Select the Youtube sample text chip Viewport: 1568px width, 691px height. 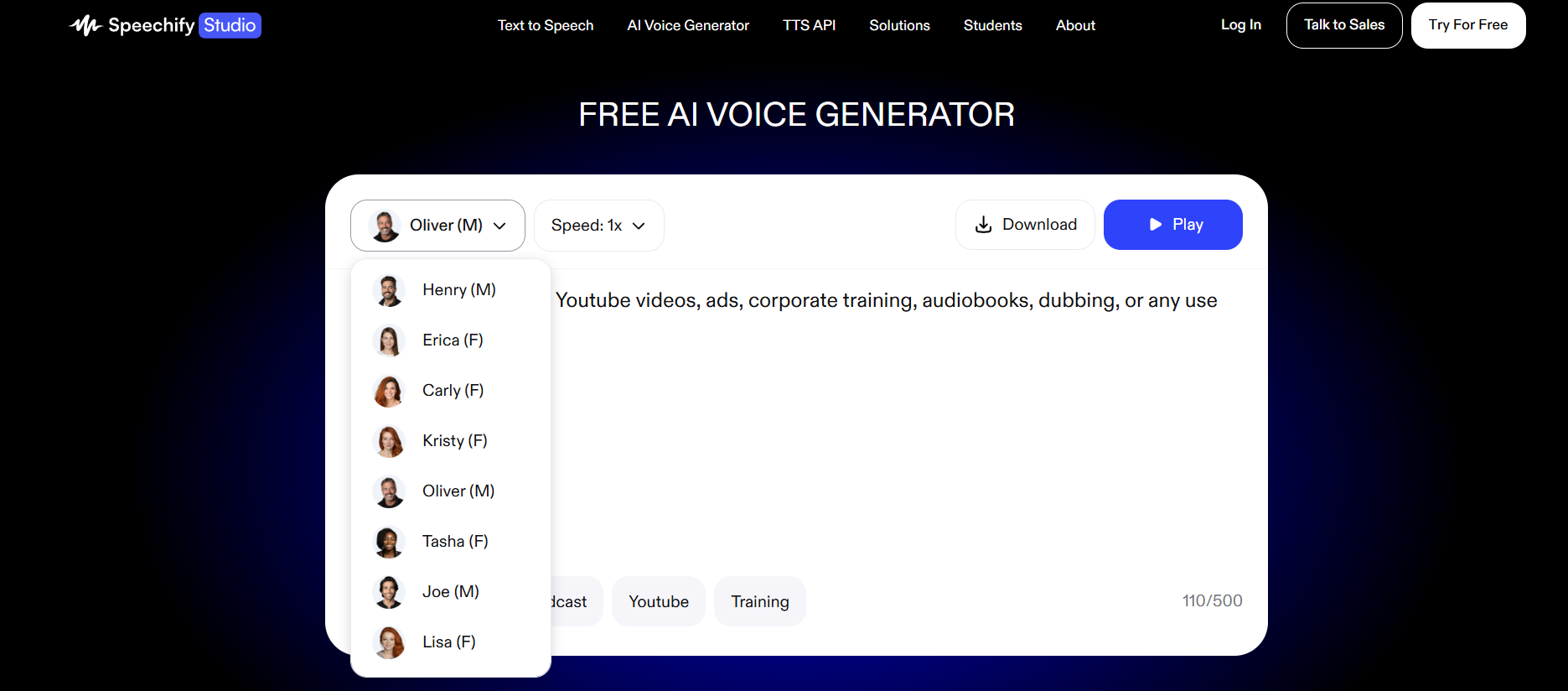point(659,601)
